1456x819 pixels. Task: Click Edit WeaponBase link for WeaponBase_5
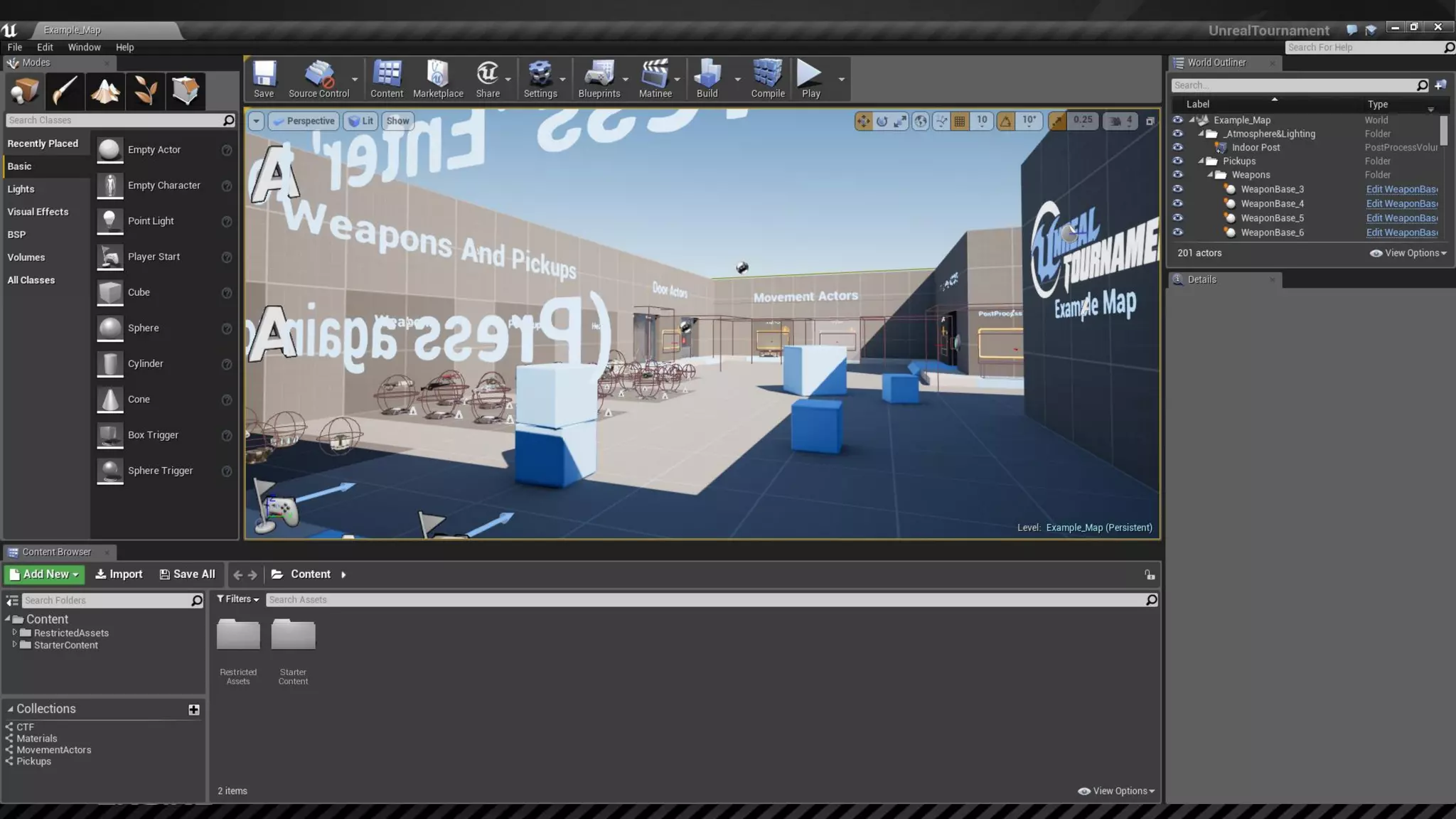coord(1401,218)
